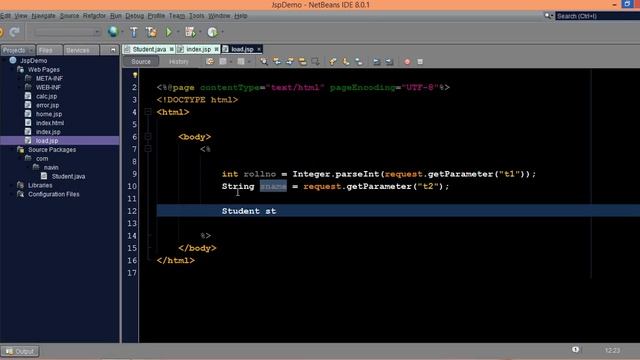The image size is (640, 360).
Task: Select home.jsp in project tree
Action: [x=49, y=114]
